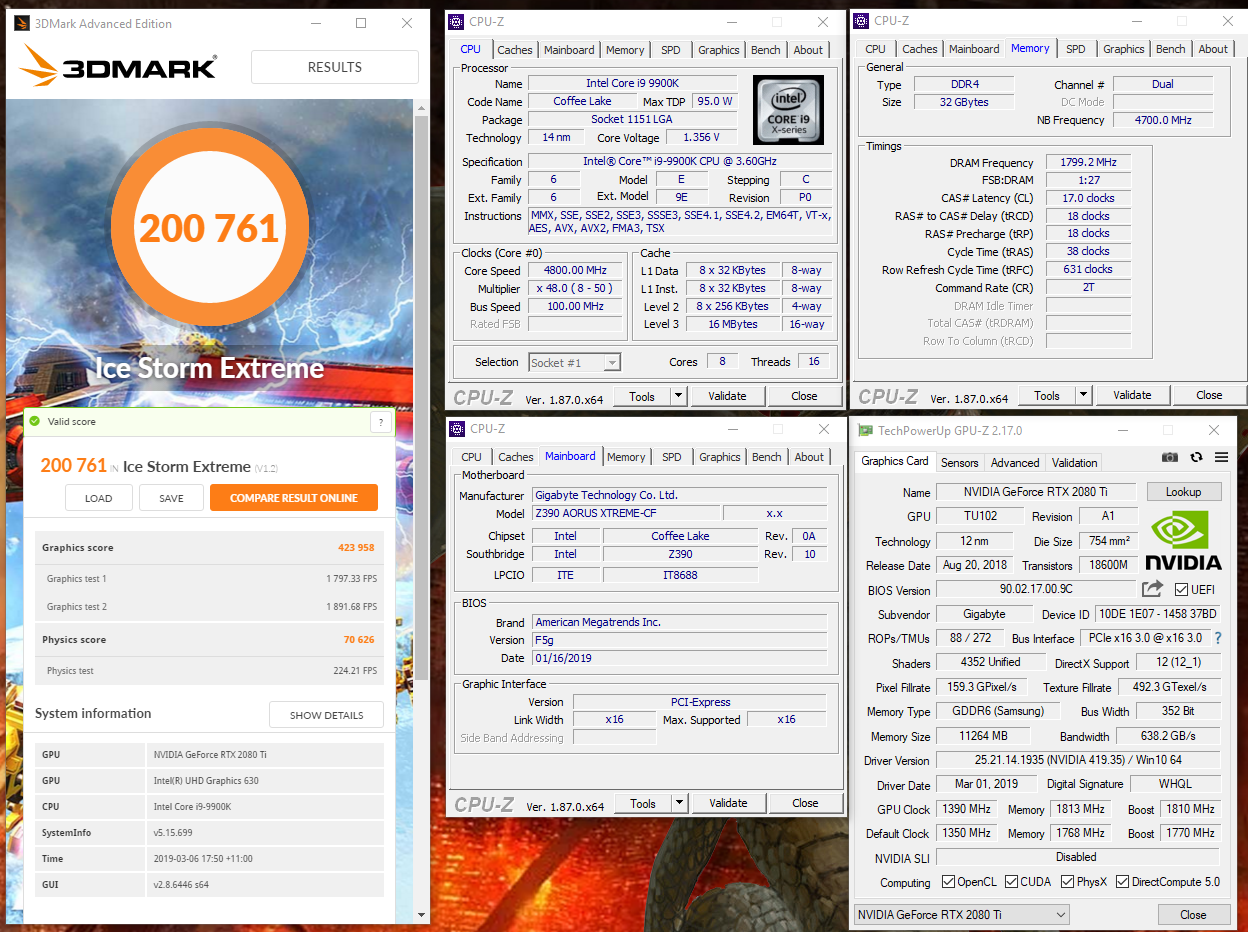Screen dimensions: 1248x932
Task: Click the LOAD button in 3DMark
Action: pos(99,498)
